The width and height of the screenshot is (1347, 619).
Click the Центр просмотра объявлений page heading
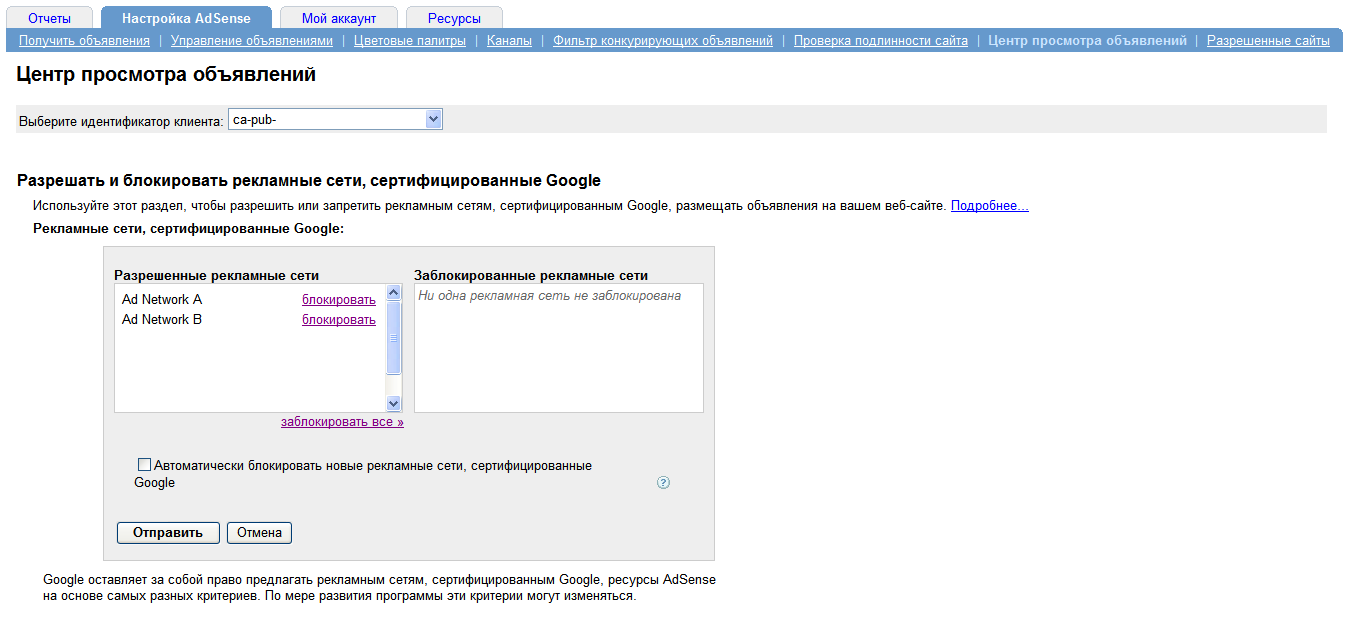[166, 75]
